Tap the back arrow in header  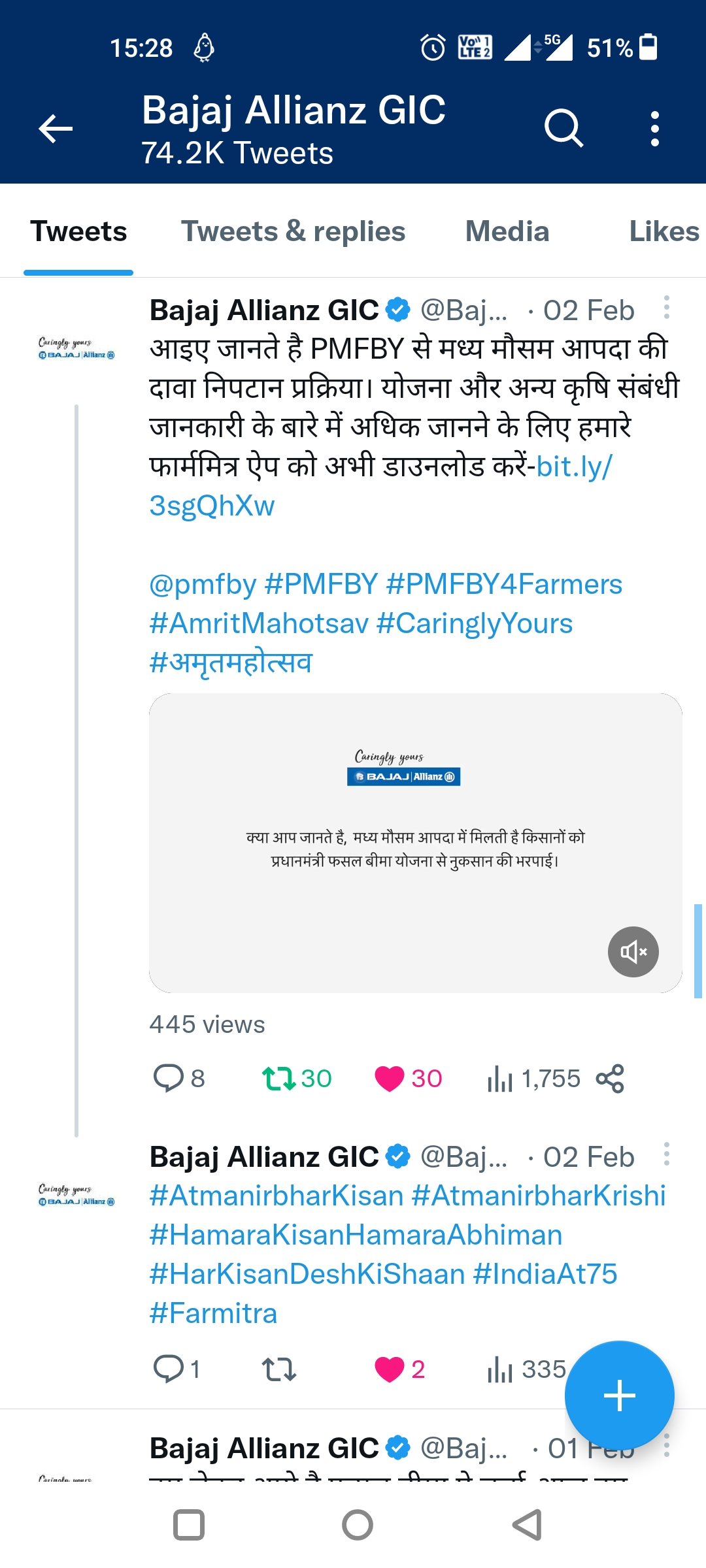click(x=56, y=128)
